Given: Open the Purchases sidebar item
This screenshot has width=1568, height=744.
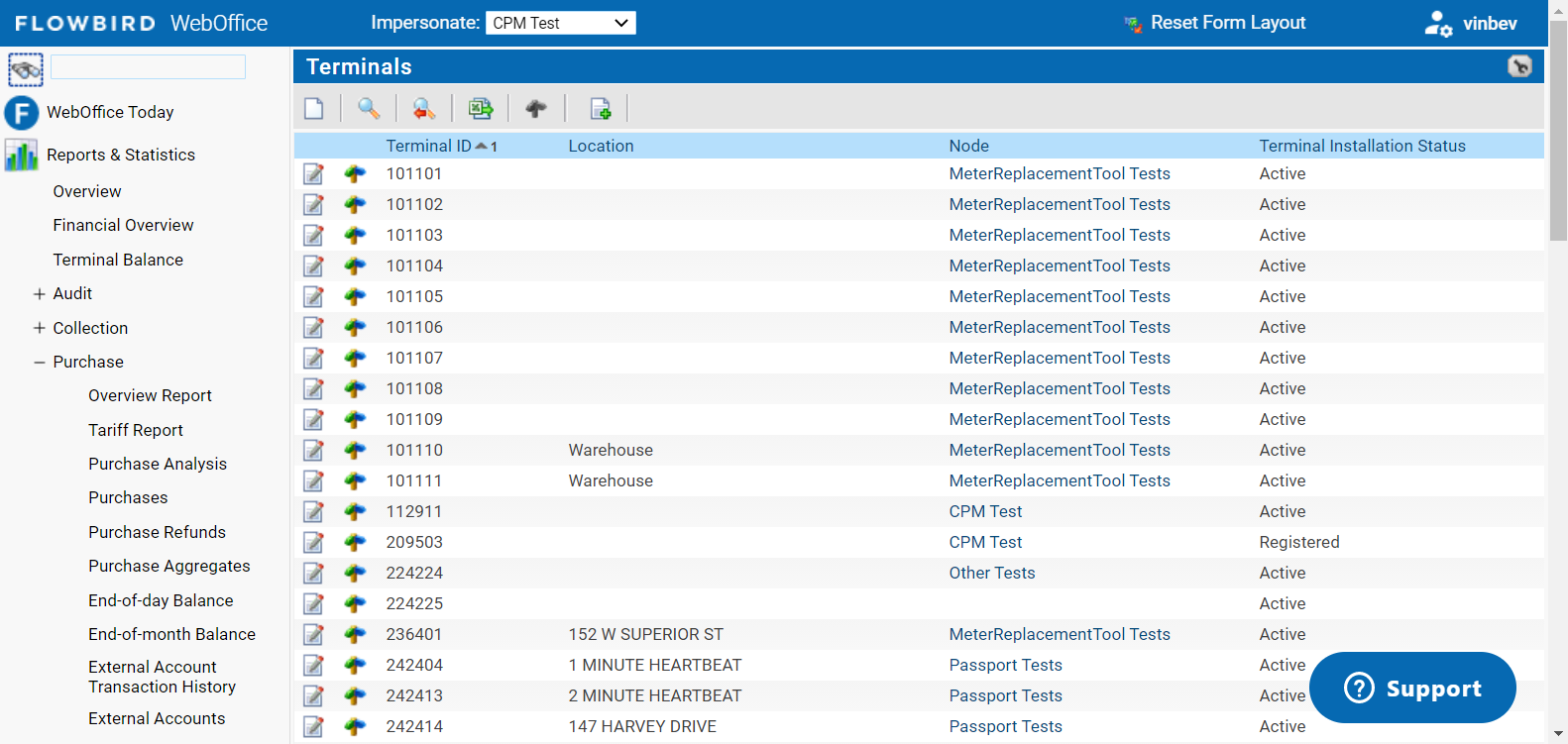Looking at the screenshot, I should pyautogui.click(x=128, y=497).
